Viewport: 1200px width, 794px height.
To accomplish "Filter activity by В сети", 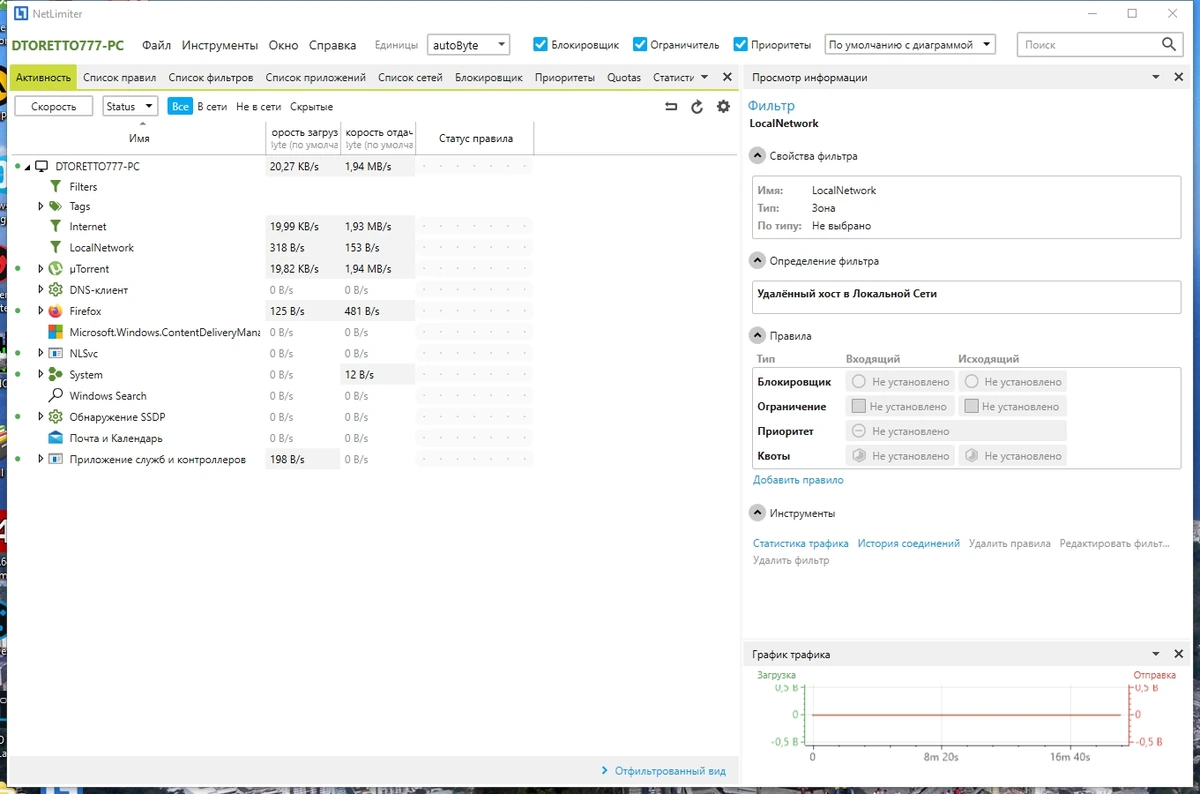I will [212, 106].
